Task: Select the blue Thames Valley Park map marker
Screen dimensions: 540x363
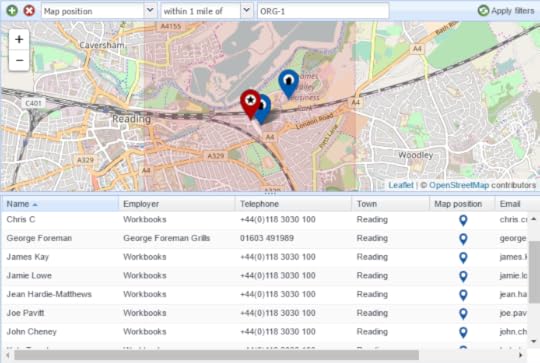Action: click(x=288, y=84)
